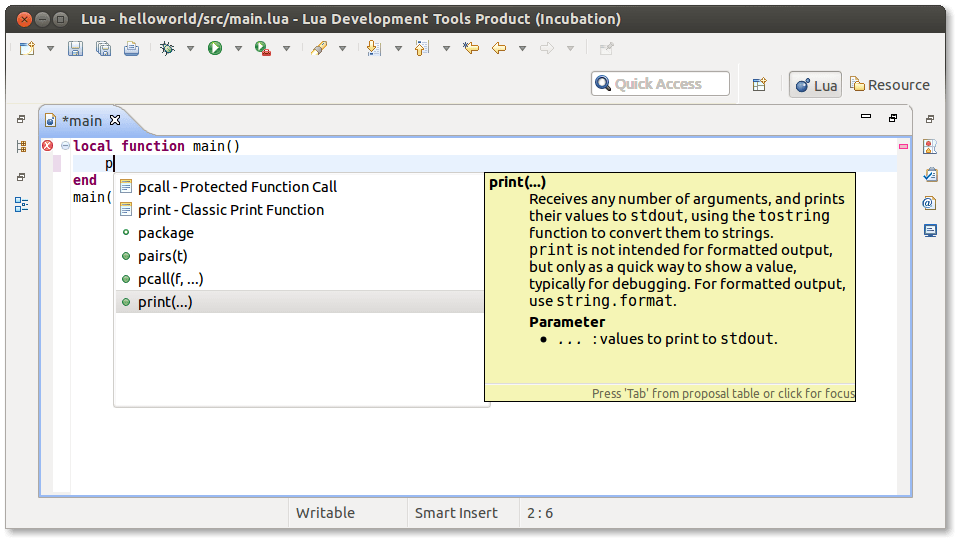The image size is (955, 538).
Task: Close the *main editor tab
Action: click(x=115, y=120)
